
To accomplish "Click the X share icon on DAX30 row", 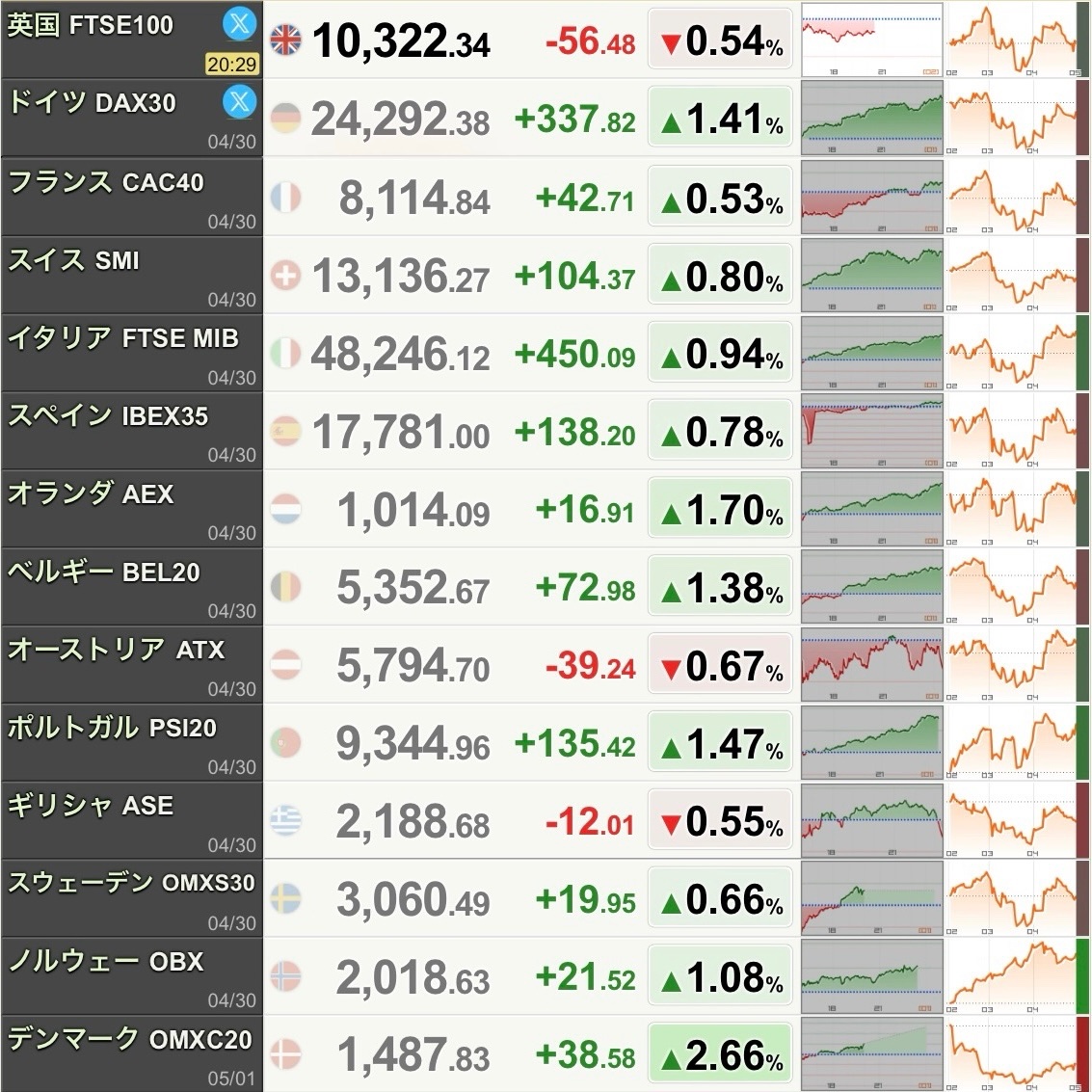I will point(240,102).
